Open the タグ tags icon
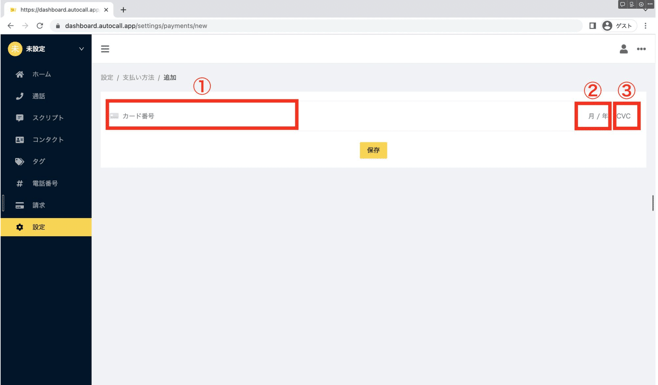The height and width of the screenshot is (385, 658). (x=19, y=162)
